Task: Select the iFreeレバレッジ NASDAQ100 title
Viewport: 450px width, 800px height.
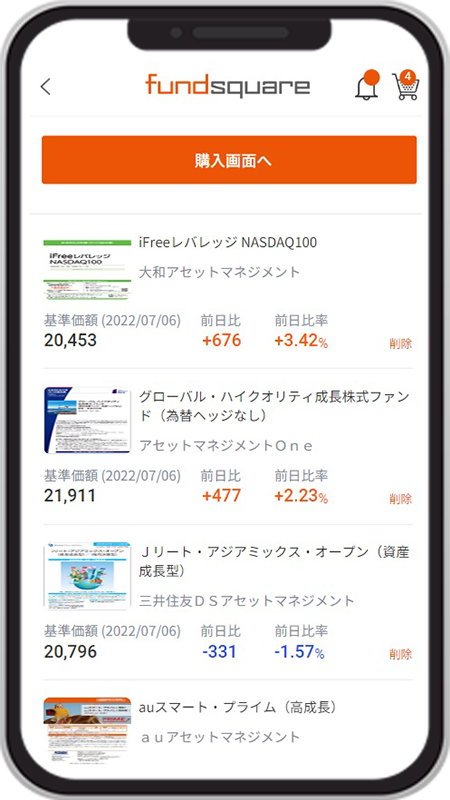Action: coord(228,242)
